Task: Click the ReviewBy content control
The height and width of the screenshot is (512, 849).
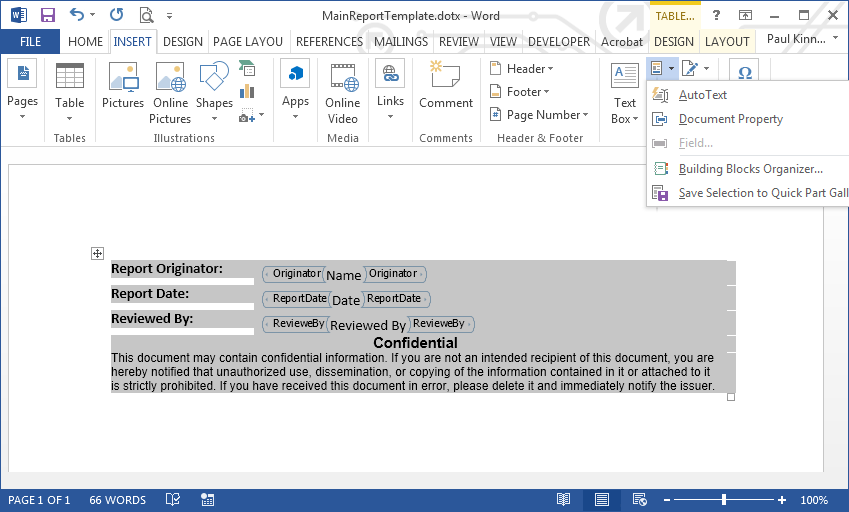Action: click(x=368, y=324)
